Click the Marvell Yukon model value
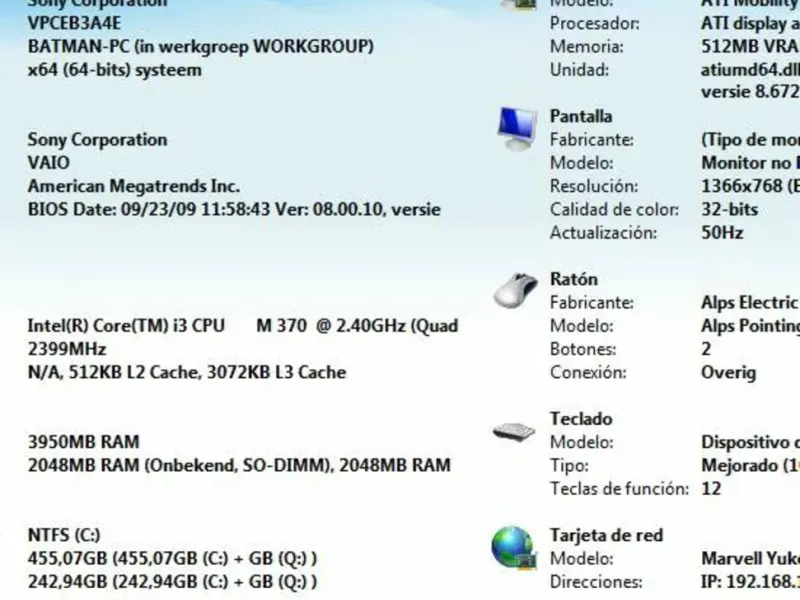This screenshot has height=600, width=800. tap(751, 558)
